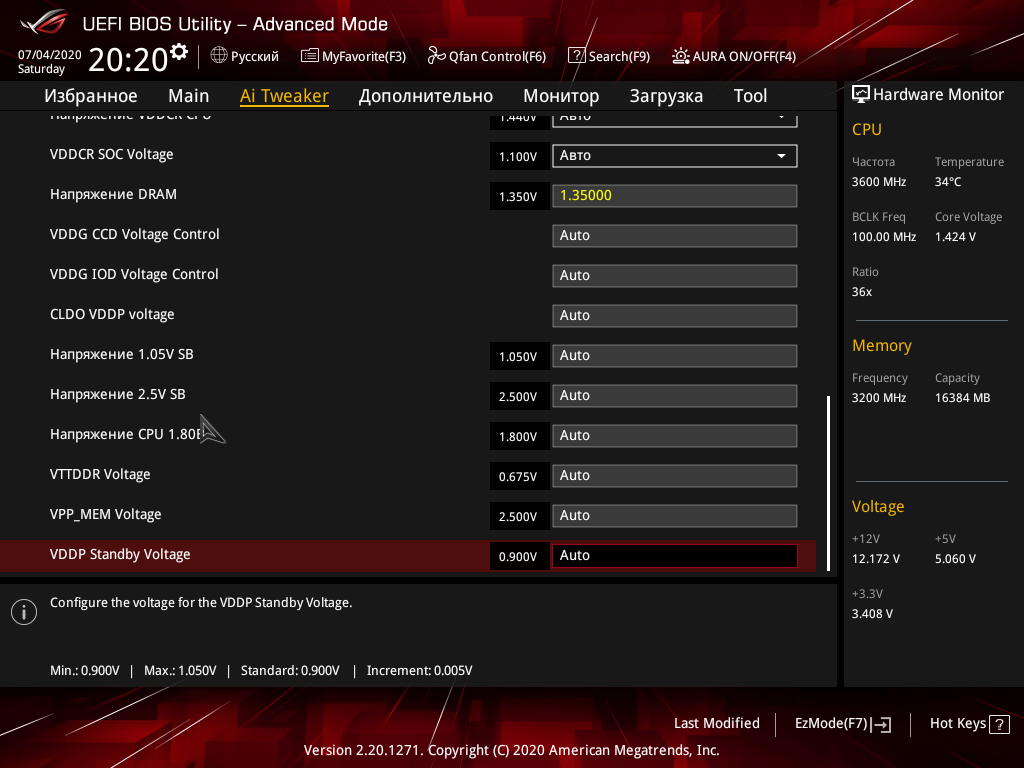Click the 1.100V current value

pyautogui.click(x=518, y=157)
